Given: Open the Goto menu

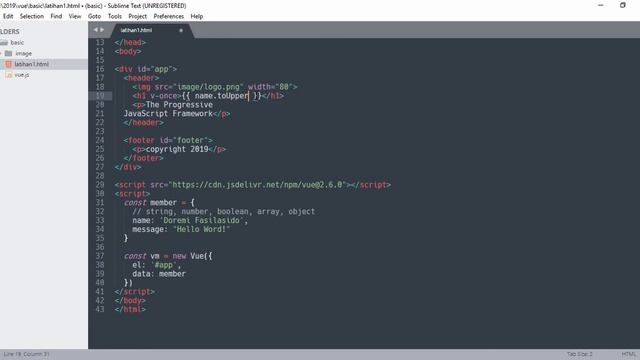Looking at the screenshot, I should click(94, 16).
